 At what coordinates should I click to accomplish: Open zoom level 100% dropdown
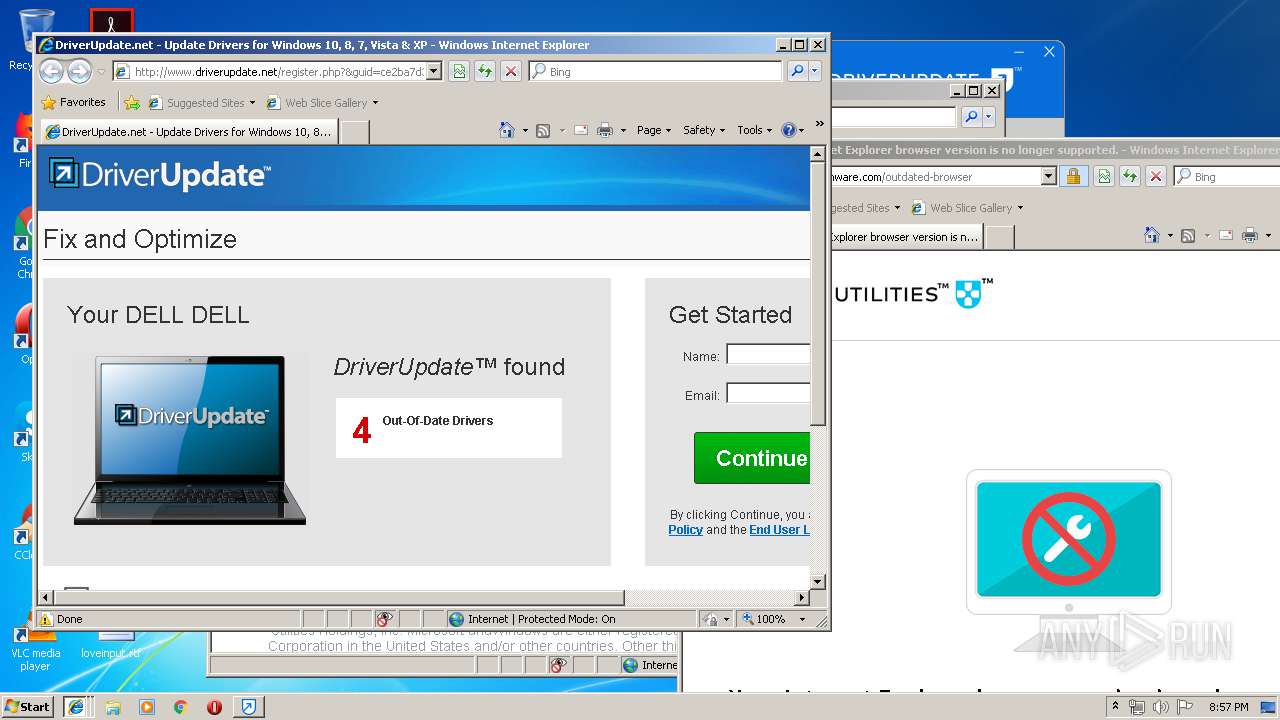[x=802, y=619]
